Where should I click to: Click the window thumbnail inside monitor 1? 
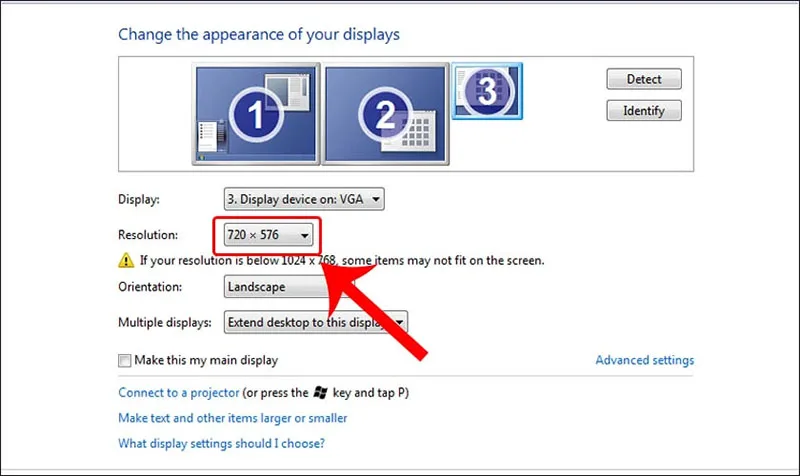(x=287, y=92)
